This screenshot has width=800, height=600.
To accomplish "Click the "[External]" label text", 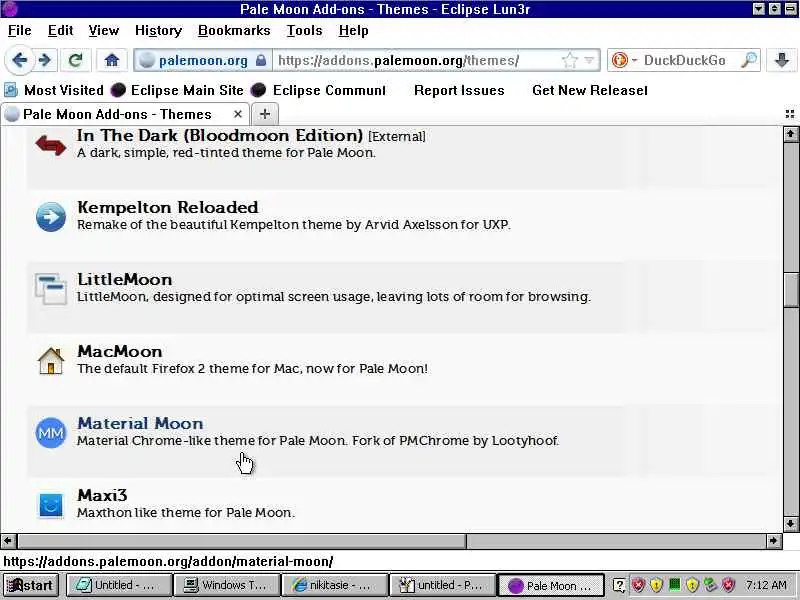I will pos(396,137).
